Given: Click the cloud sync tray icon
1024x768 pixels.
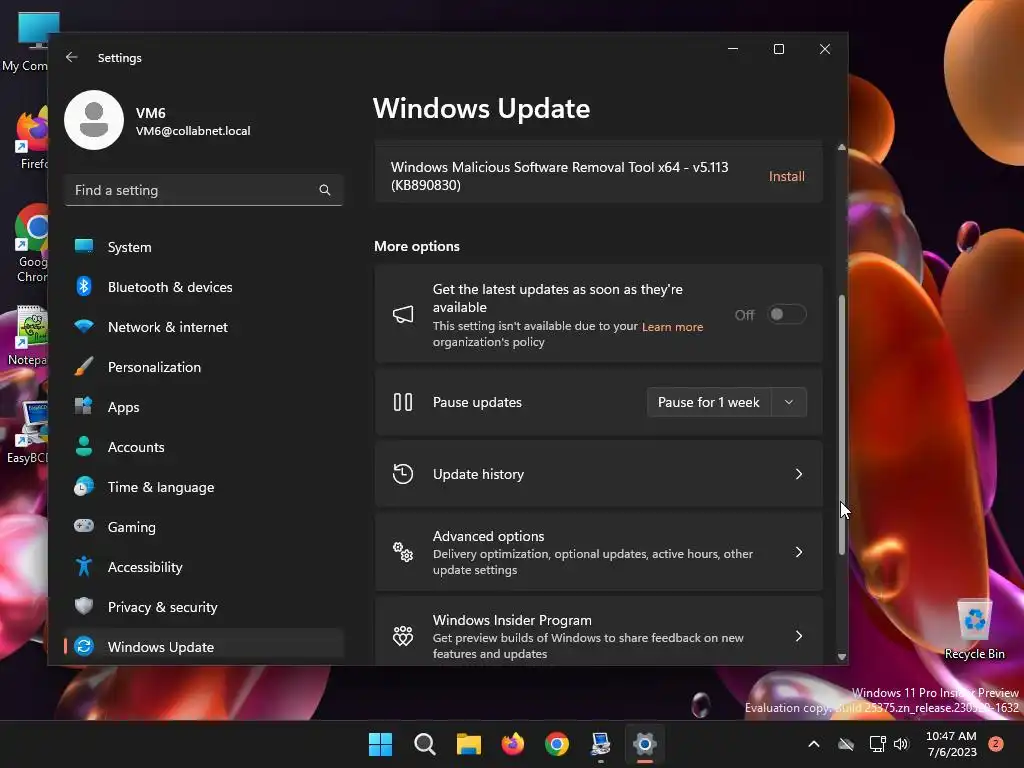Looking at the screenshot, I should coord(846,744).
